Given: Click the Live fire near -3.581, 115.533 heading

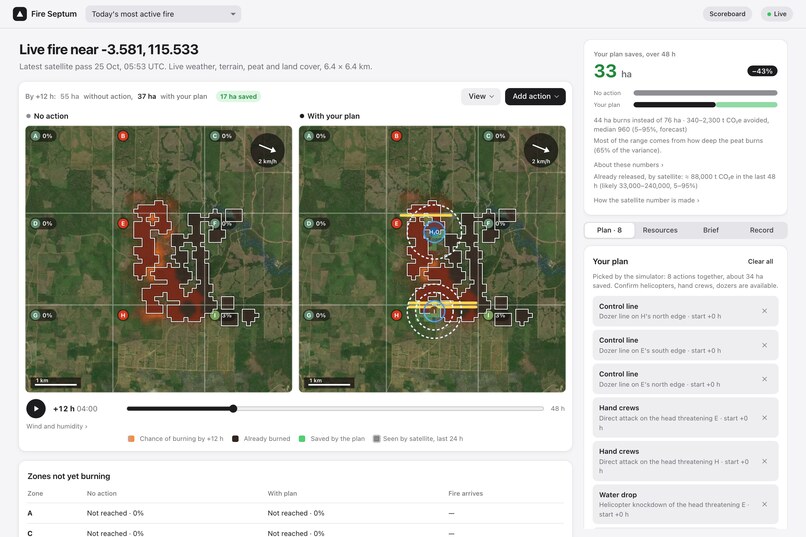Looking at the screenshot, I should (x=108, y=49).
